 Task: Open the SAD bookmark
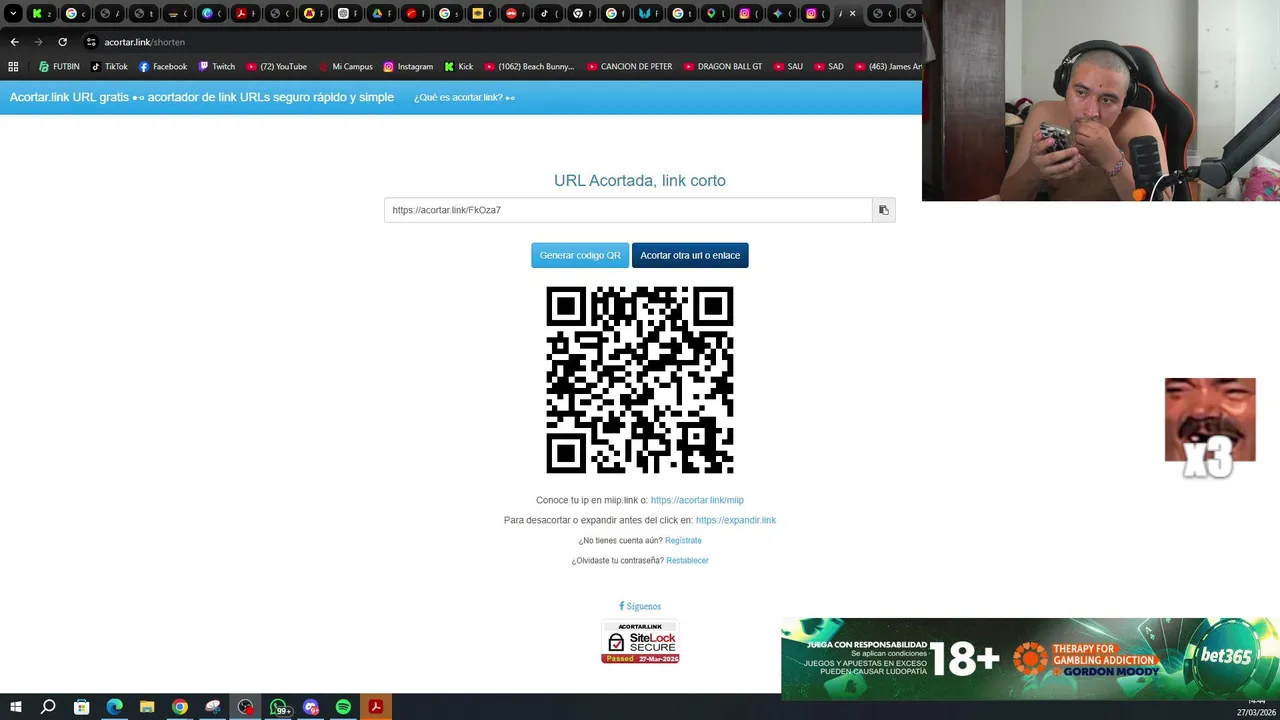tap(829, 67)
